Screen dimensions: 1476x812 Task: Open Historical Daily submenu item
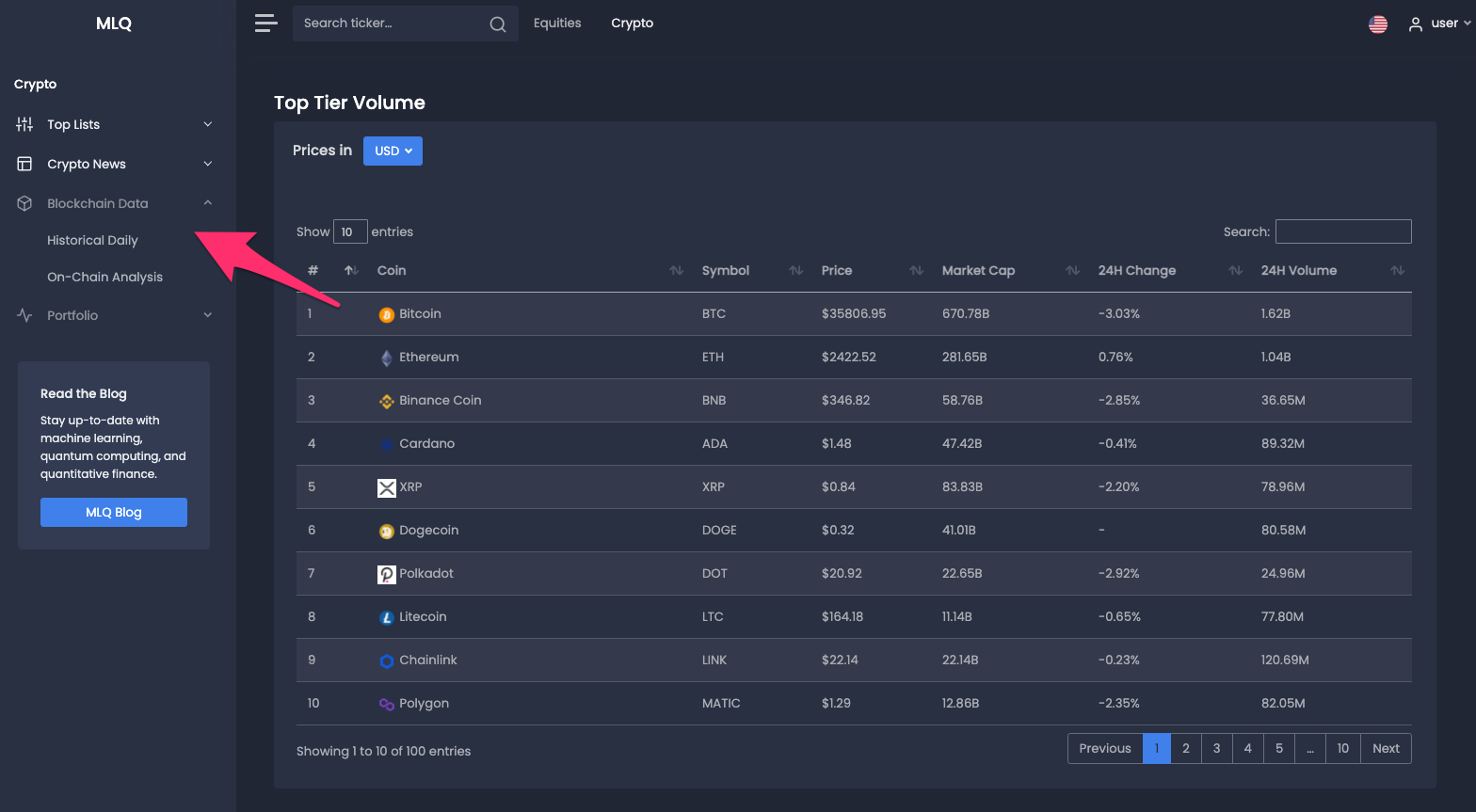click(x=92, y=240)
